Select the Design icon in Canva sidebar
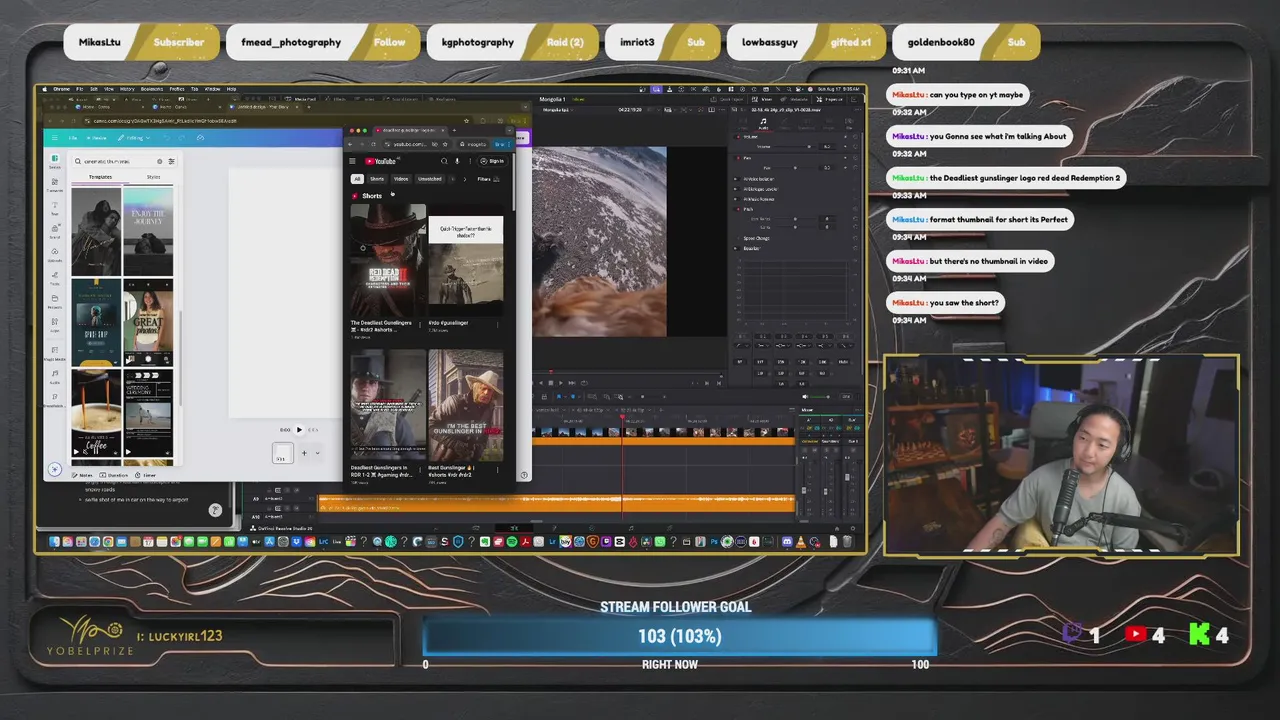Screen dimensions: 1280x720 55,161
